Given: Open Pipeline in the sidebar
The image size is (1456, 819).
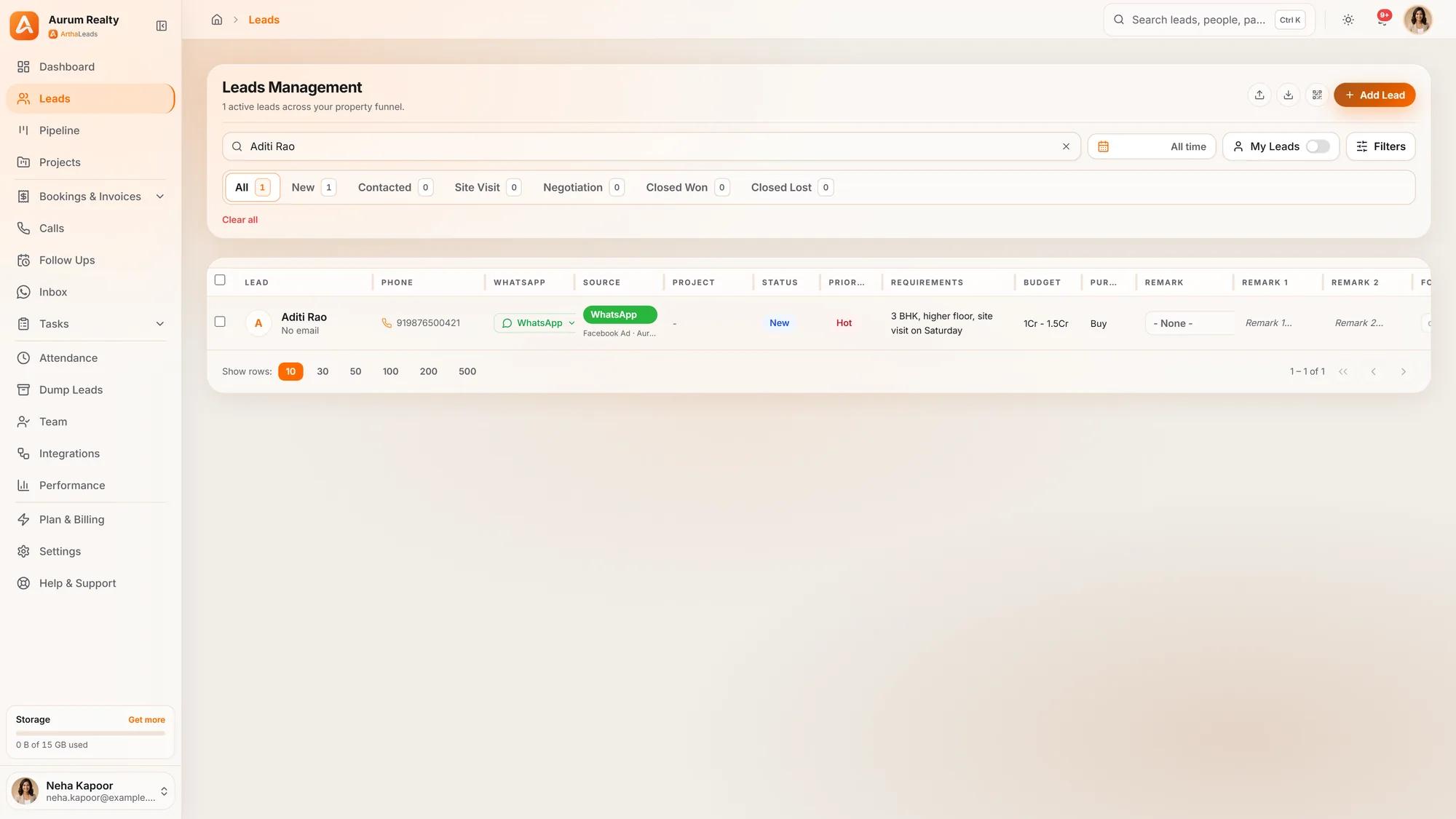Looking at the screenshot, I should point(90,130).
